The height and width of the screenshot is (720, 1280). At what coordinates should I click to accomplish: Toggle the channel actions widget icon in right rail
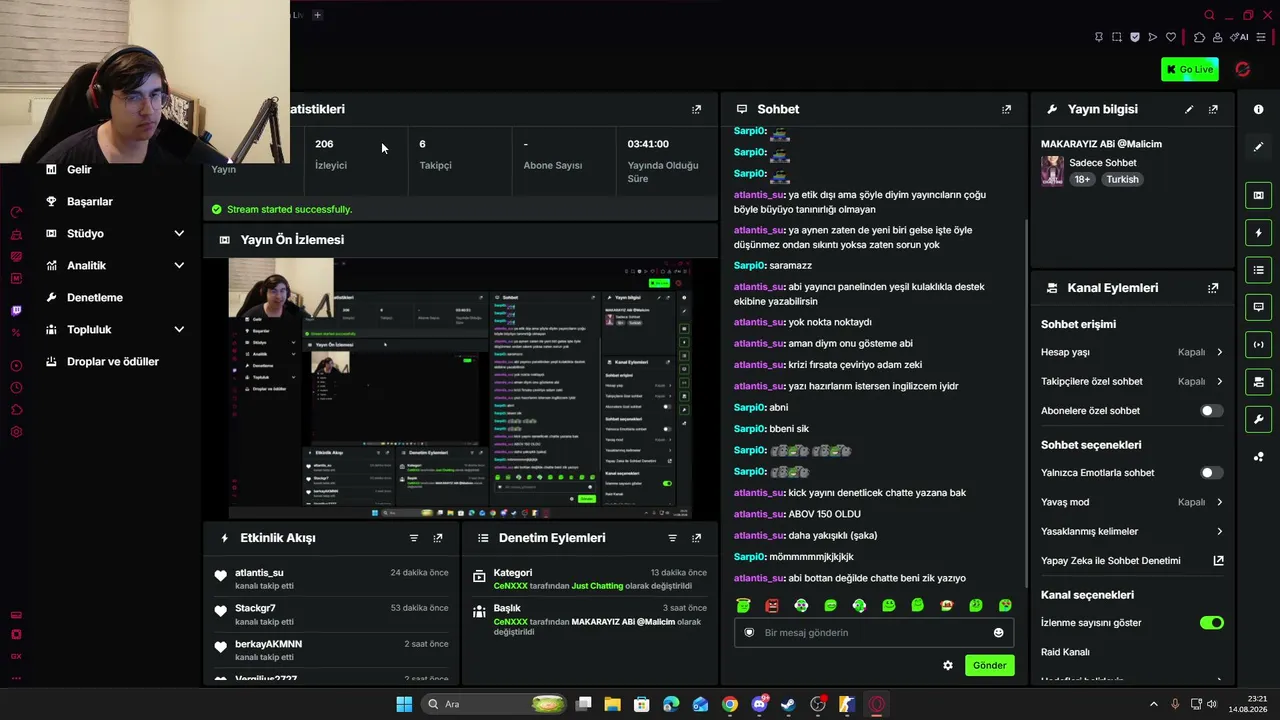coord(1258,382)
